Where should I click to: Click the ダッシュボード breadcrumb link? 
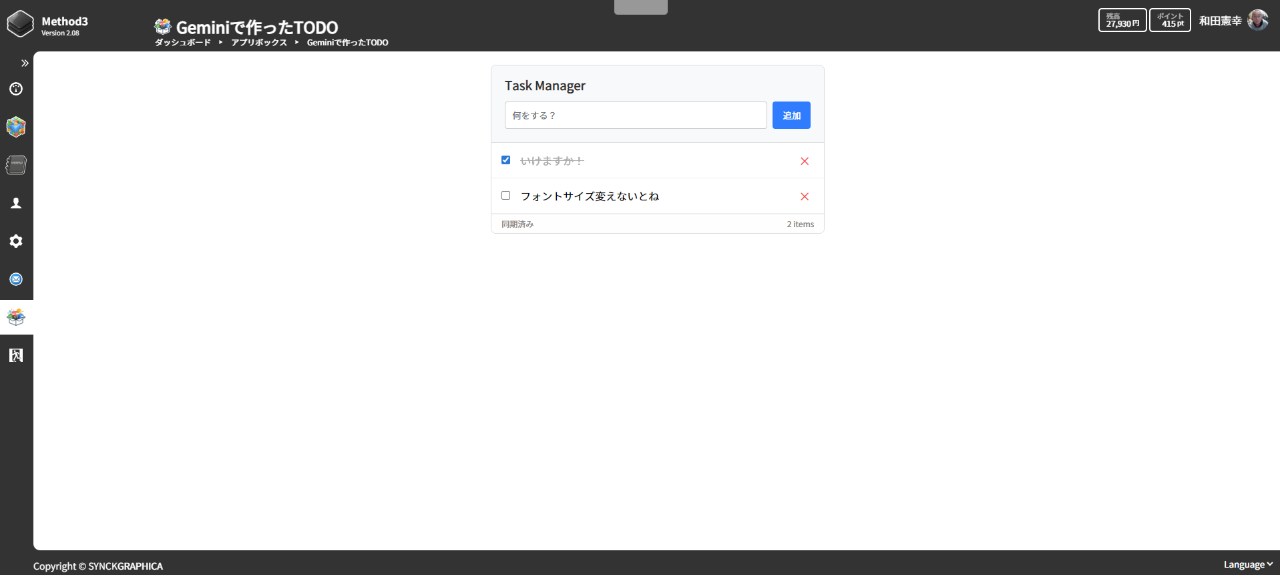pos(183,43)
